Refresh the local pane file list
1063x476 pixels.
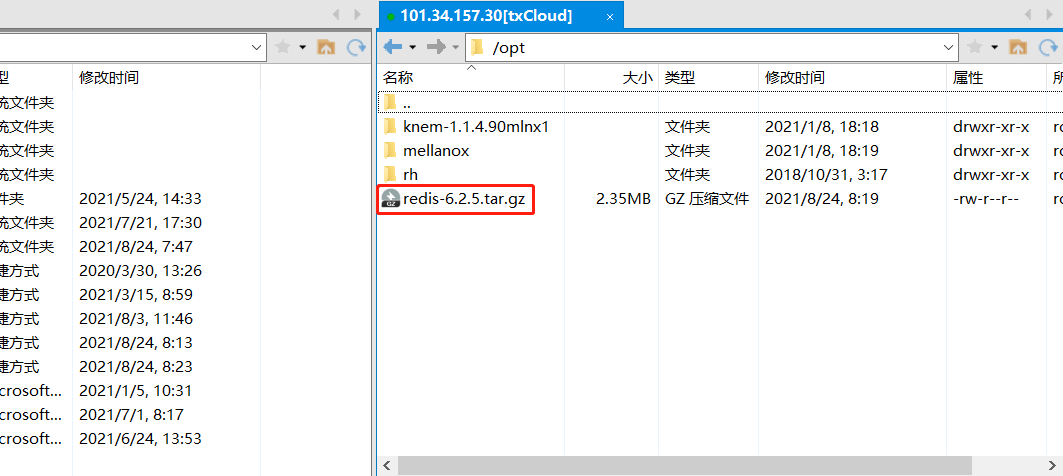[357, 47]
